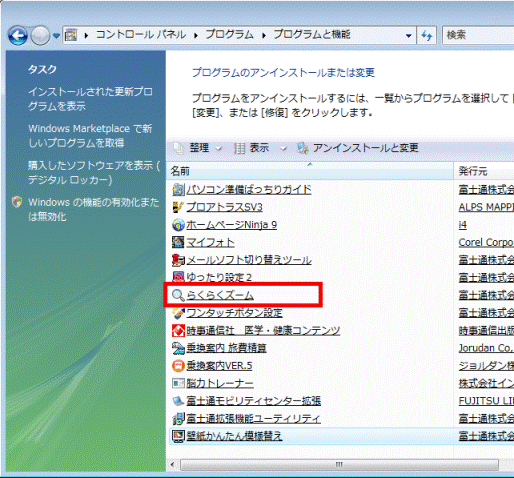The image size is (514, 478).
Task: Open the 表示 dropdown arrow
Action: (284, 148)
